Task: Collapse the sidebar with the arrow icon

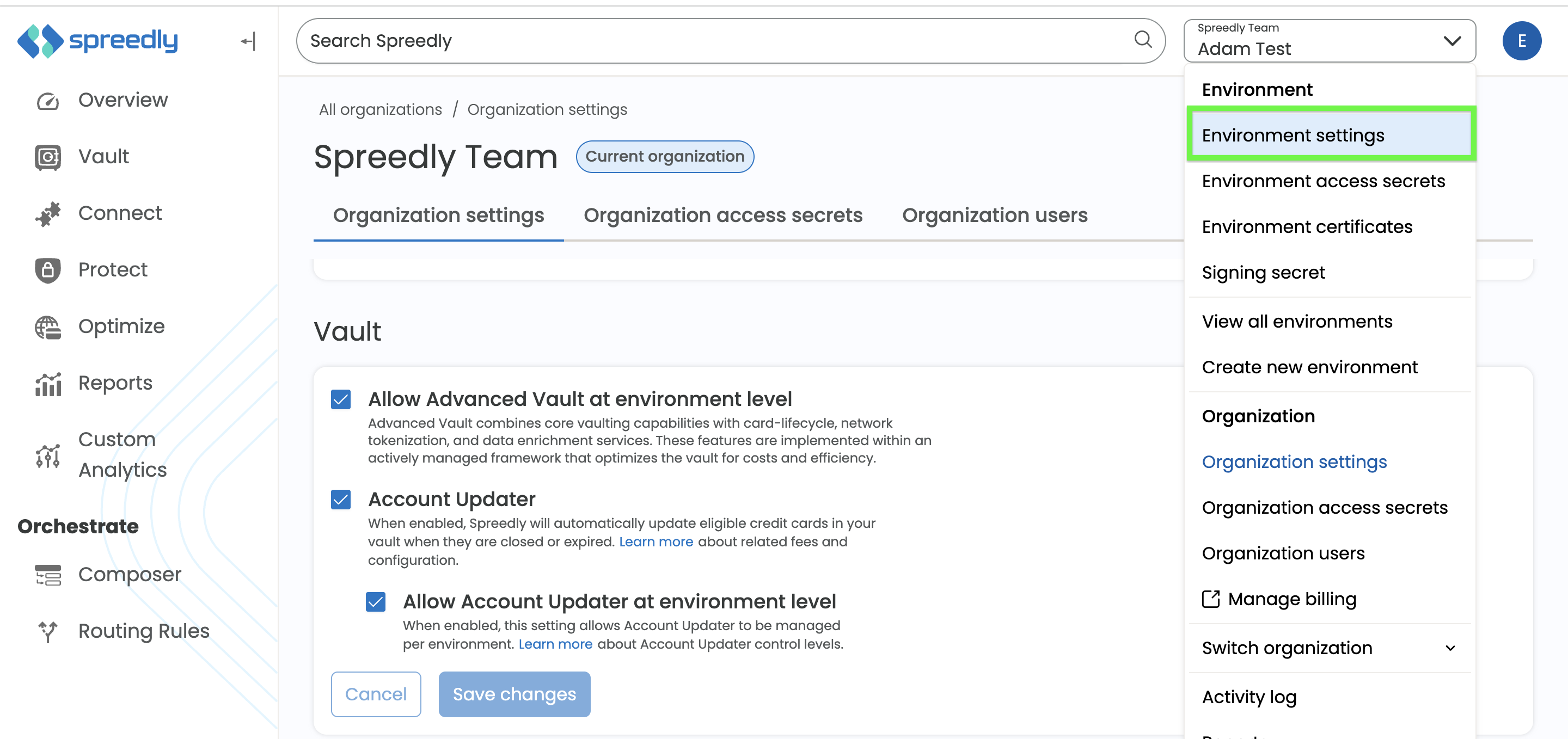Action: pyautogui.click(x=248, y=41)
